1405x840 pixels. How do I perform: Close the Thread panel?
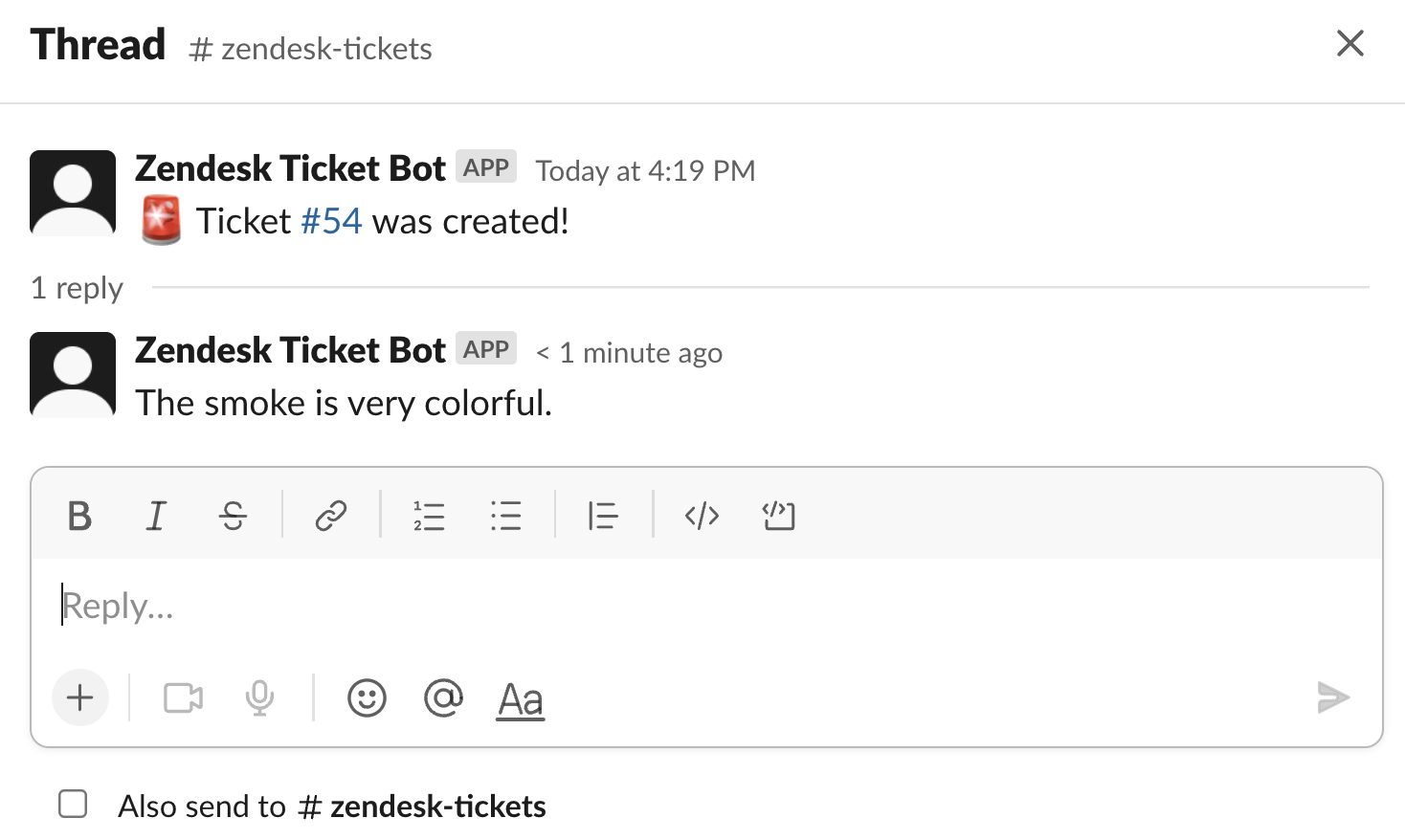(x=1349, y=43)
